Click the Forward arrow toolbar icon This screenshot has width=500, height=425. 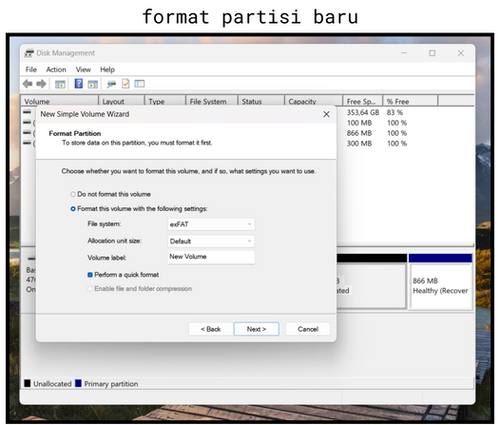coord(41,84)
